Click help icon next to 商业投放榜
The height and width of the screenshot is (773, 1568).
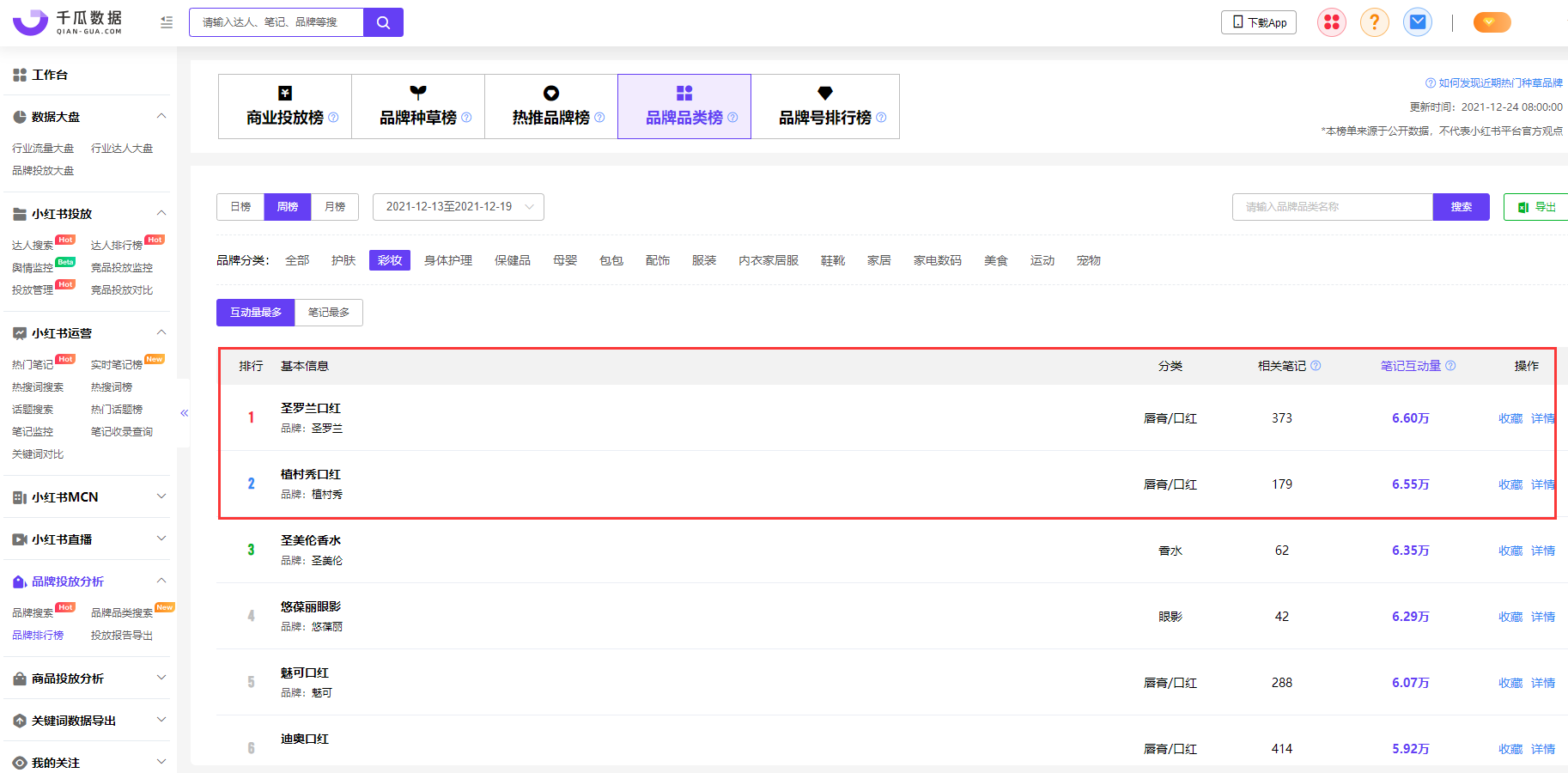(333, 118)
